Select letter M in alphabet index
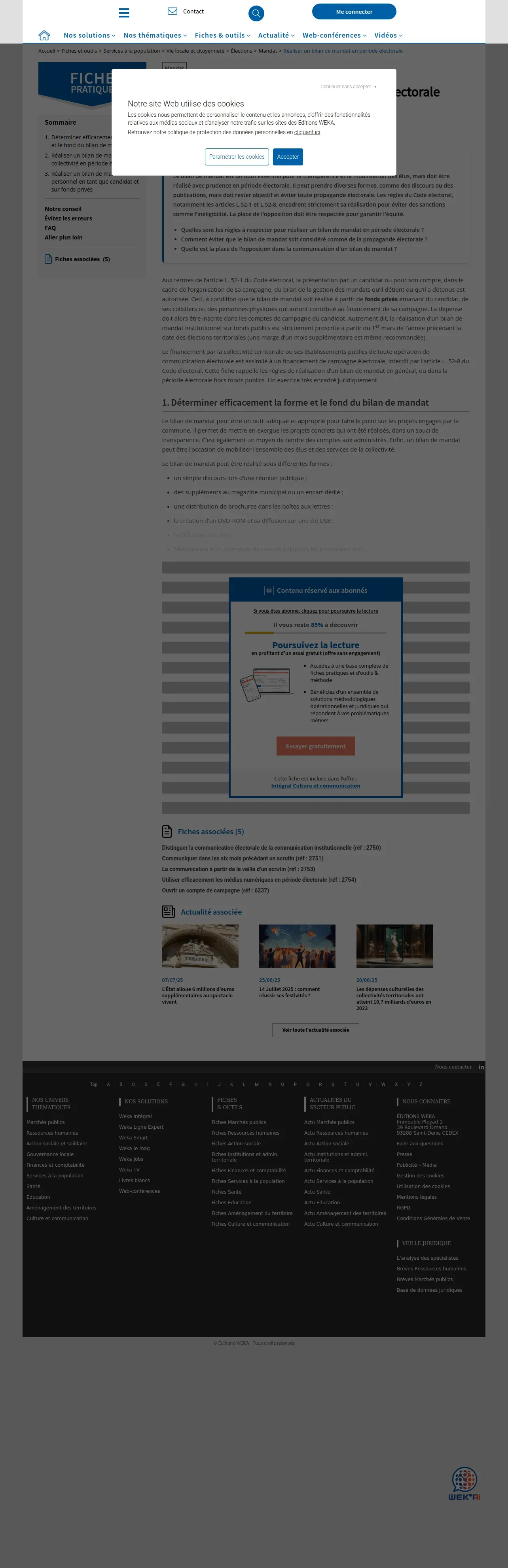The image size is (508, 1568). (257, 1085)
